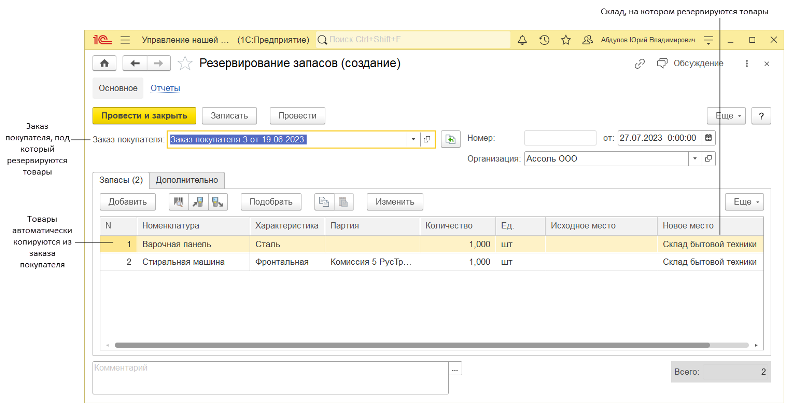Screen dimensions: 800x403
Task: Expand the Организация dropdown arrow
Action: pyautogui.click(x=695, y=159)
